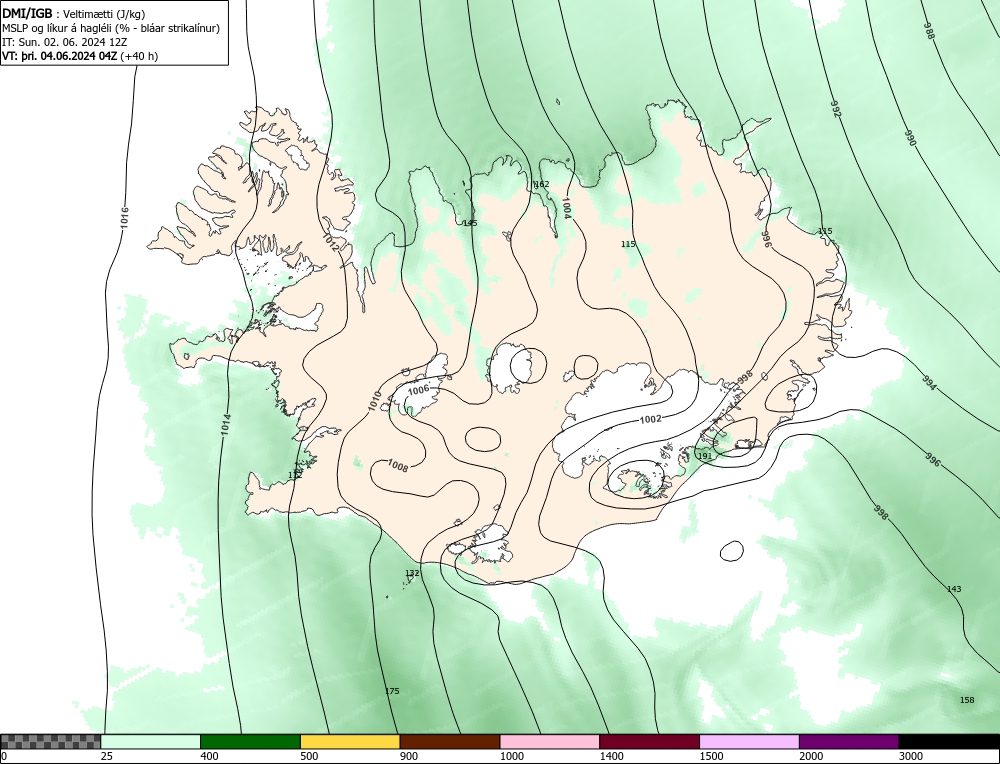
Task: Click the black legend swatch above 3000
Action: (949, 741)
